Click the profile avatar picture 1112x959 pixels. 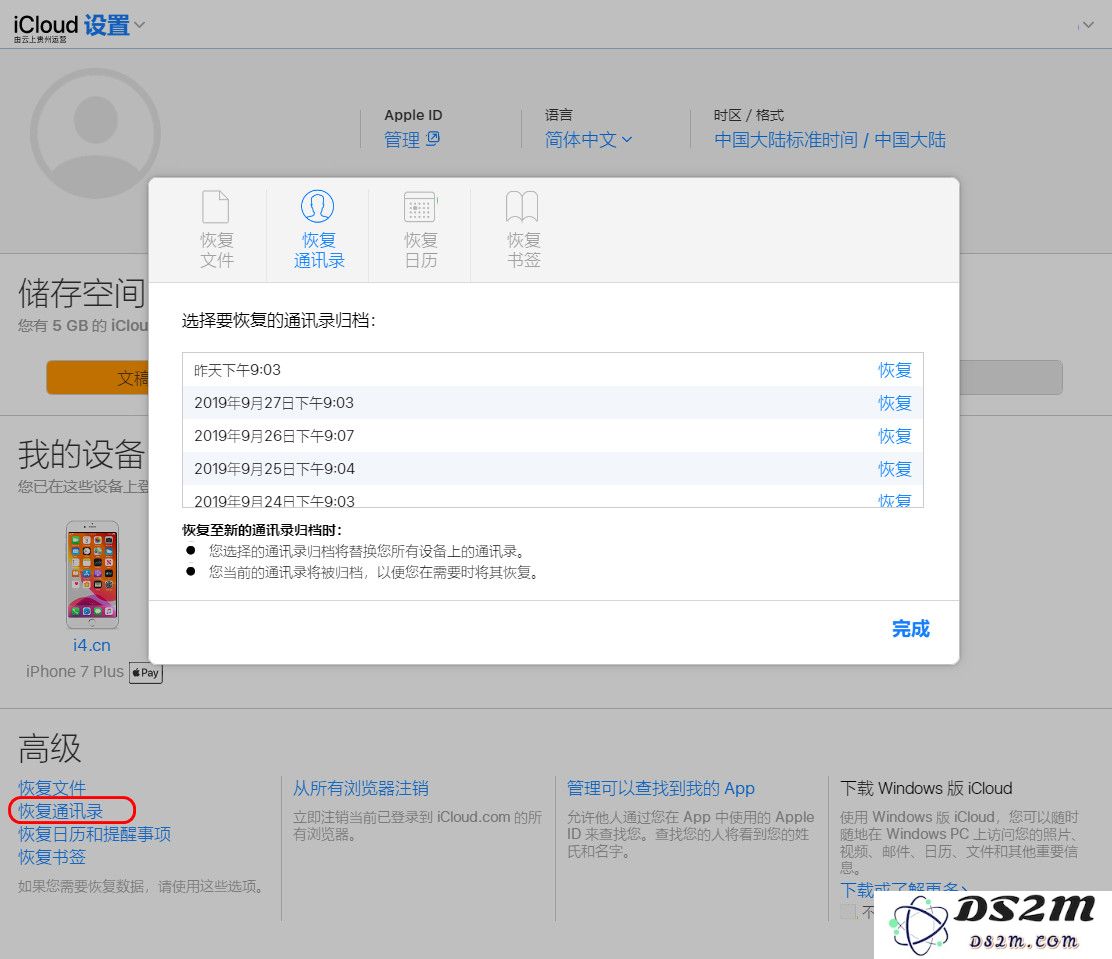tap(95, 133)
